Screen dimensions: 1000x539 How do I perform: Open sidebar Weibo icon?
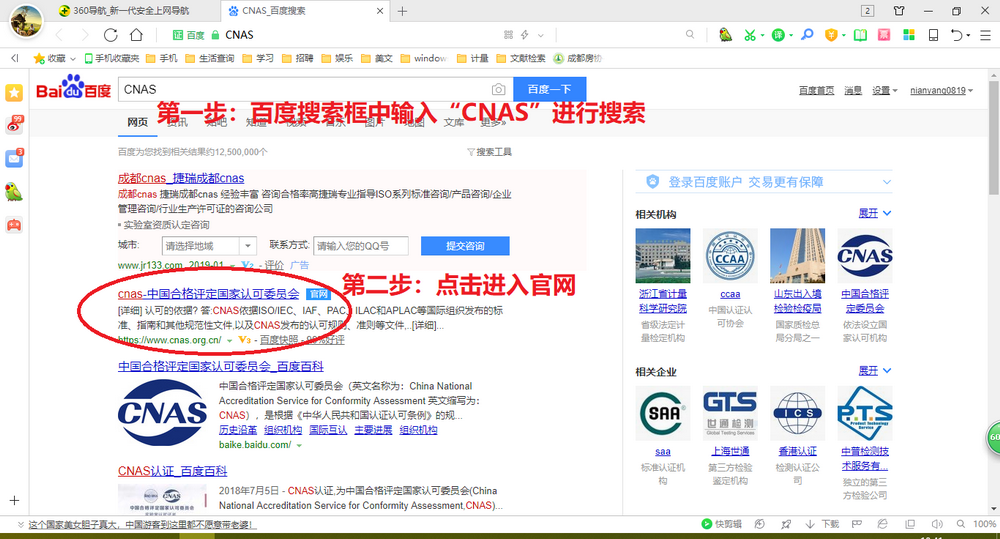14,124
